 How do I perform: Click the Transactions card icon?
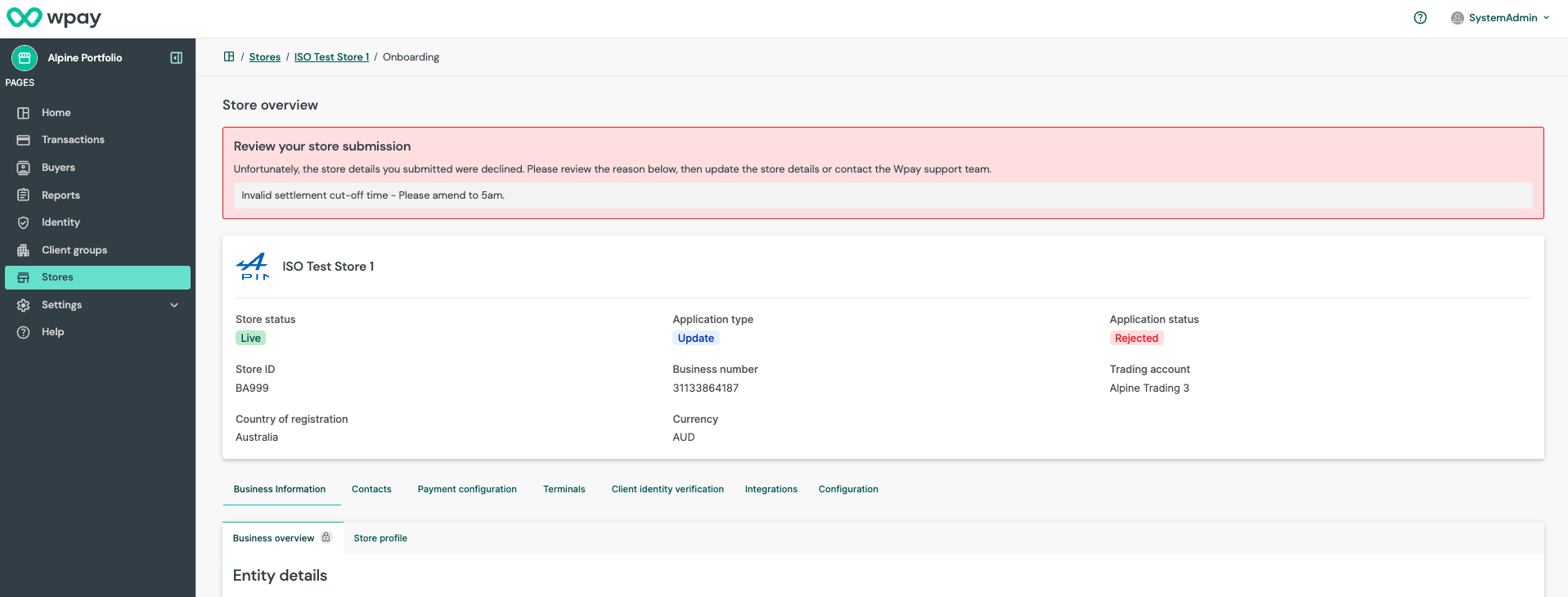24,140
